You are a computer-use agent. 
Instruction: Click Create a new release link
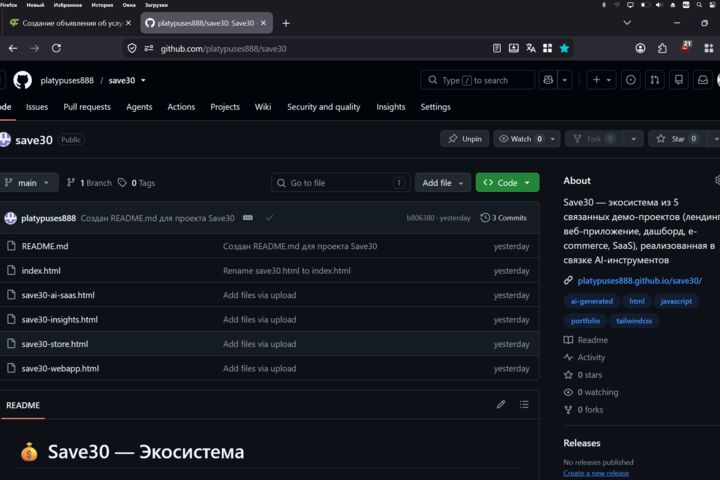596,473
